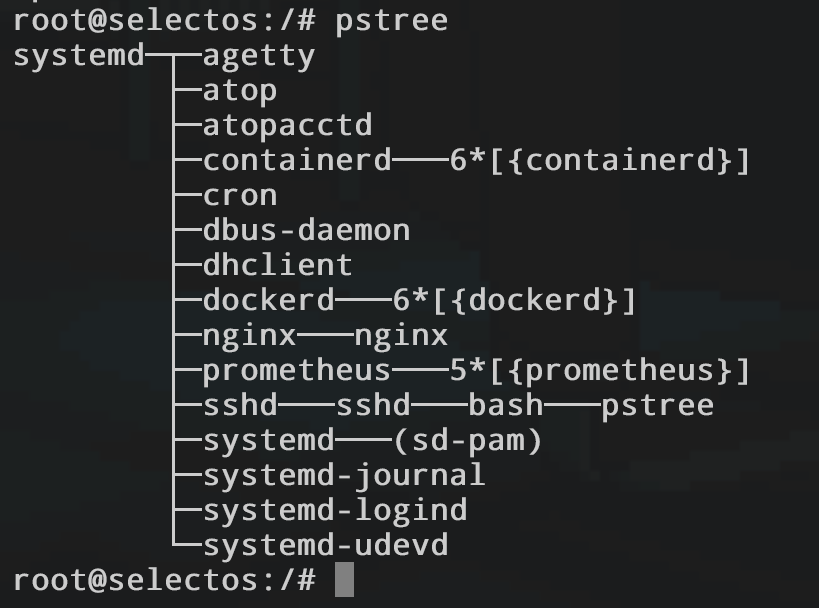The image size is (819, 608).
Task: Select the containerd parent process
Action: pos(297,160)
